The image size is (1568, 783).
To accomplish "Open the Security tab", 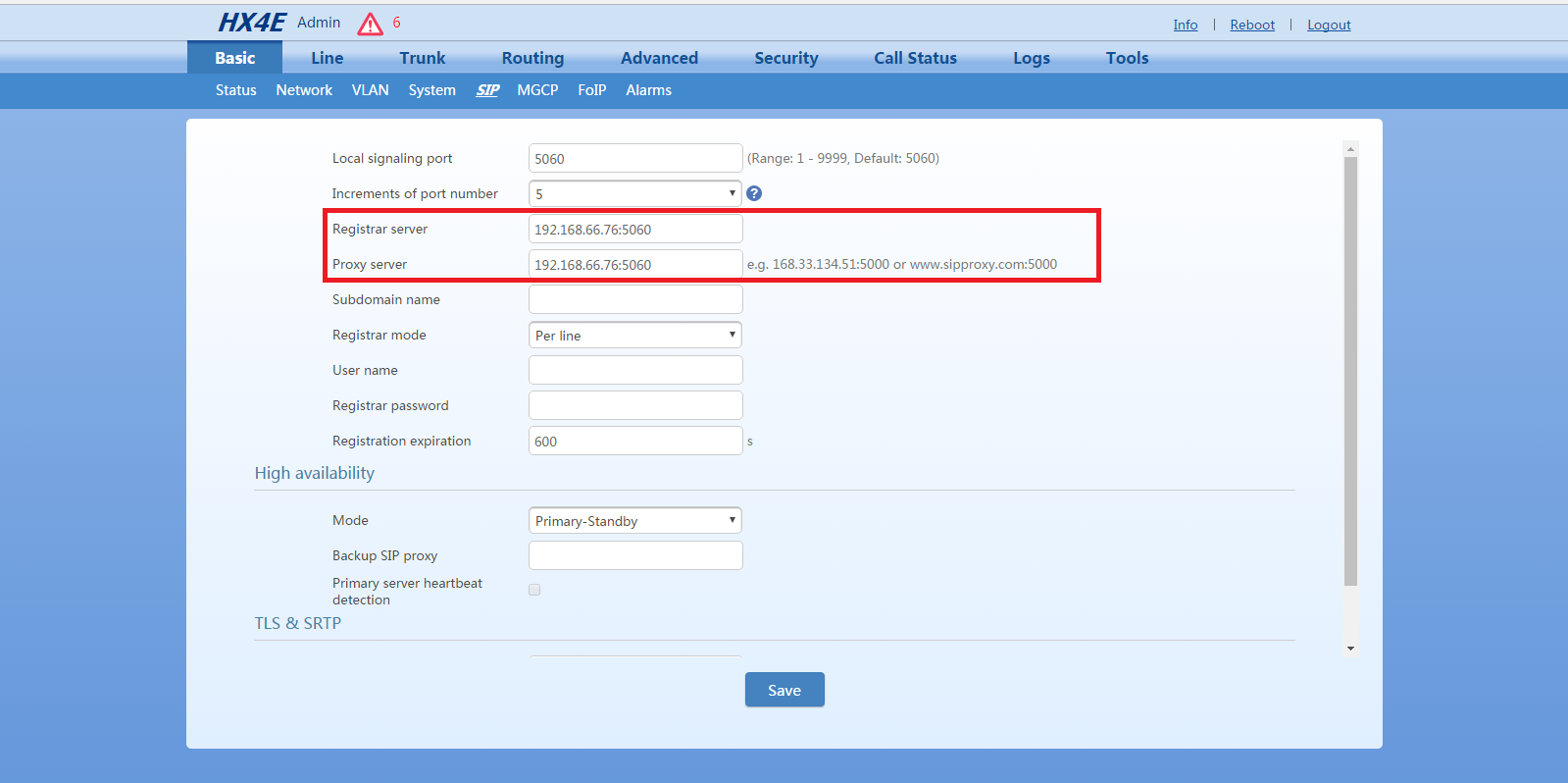I will point(785,58).
